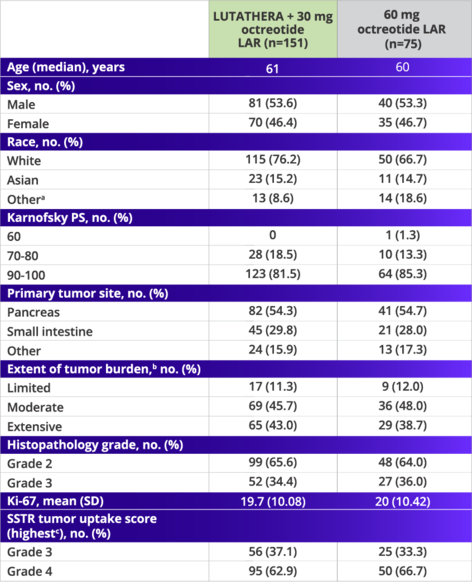Screen dimensions: 472x582
Task: Select the Limited row label
Action: pos(29,388)
